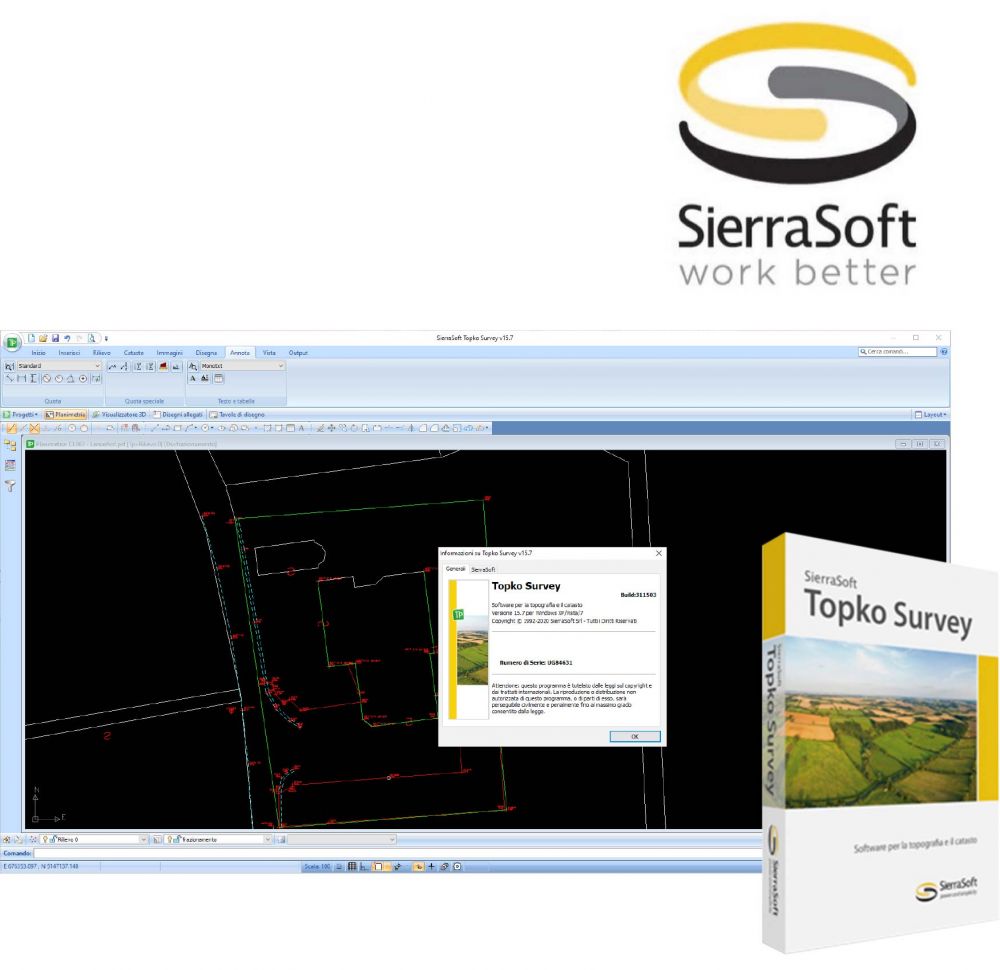Select the text 'A' tool in Testo e tabelle
1000x970 pixels.
[193, 378]
